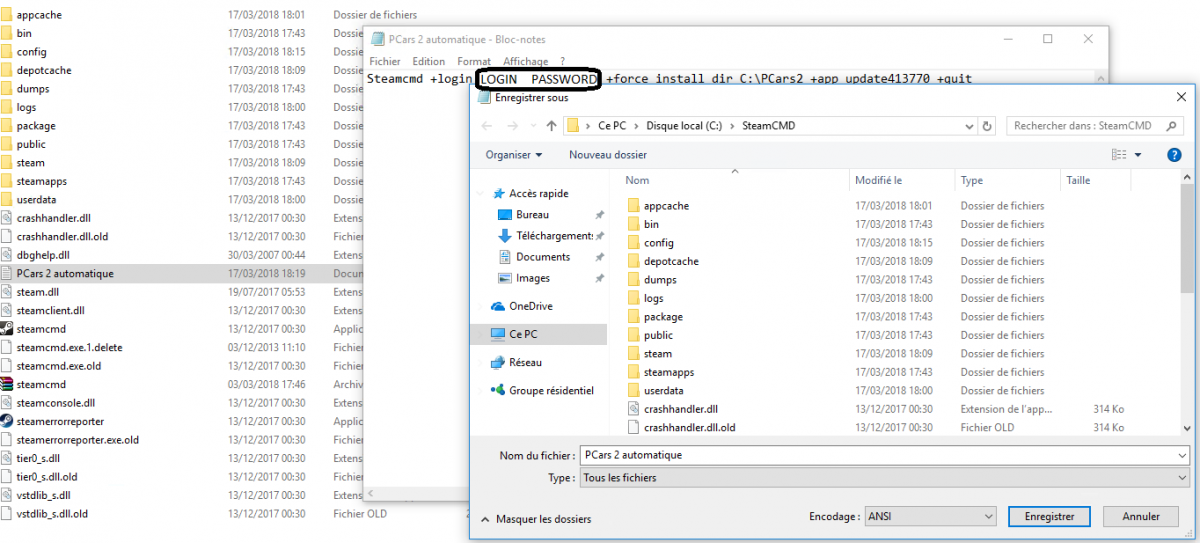Select tier0_s.dll icon in background Explorer
1200x543 pixels.
[x=6, y=458]
